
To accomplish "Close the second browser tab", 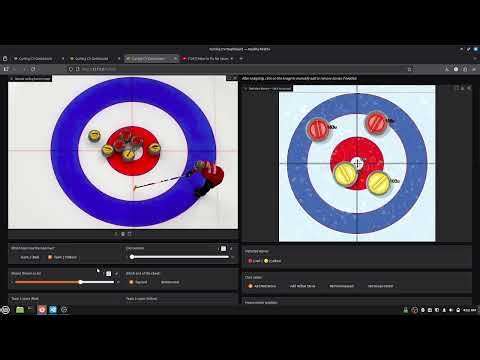I will coord(119,59).
